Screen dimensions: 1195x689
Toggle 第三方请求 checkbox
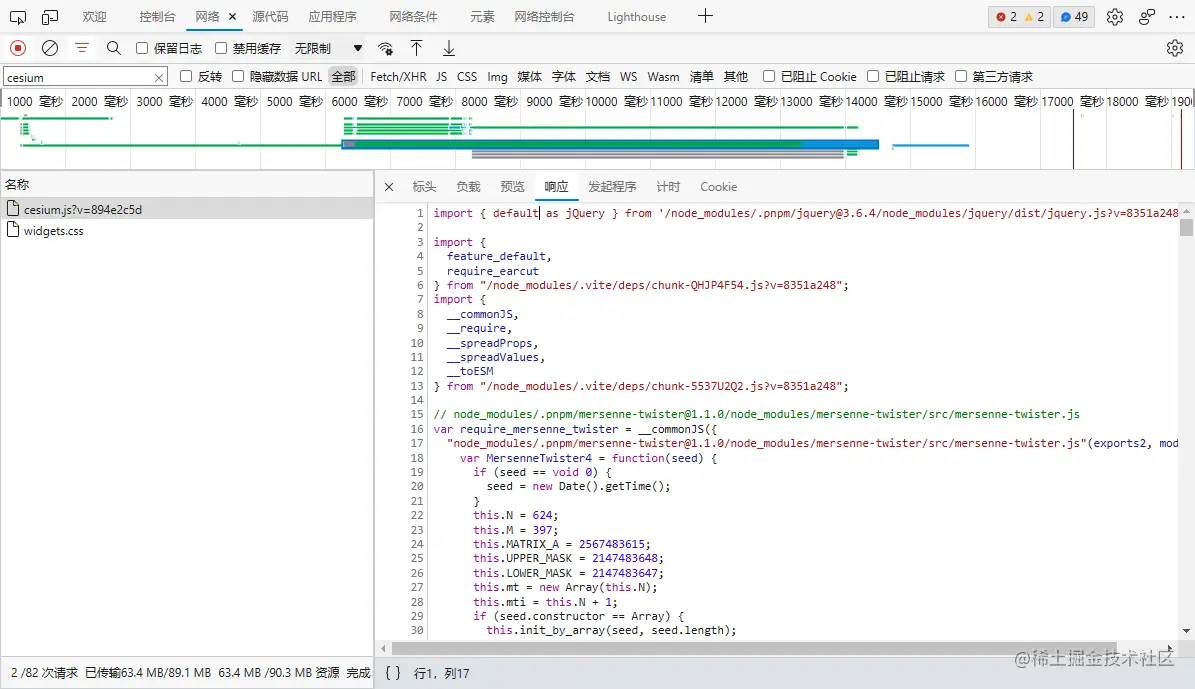point(961,76)
